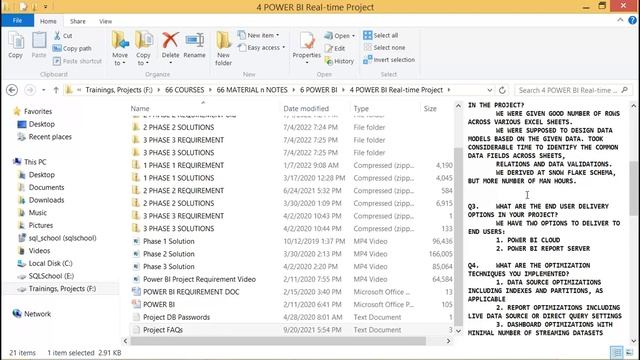Screen dimensions: 640x360
Task: Sort by the Type column header
Action: 361,109
